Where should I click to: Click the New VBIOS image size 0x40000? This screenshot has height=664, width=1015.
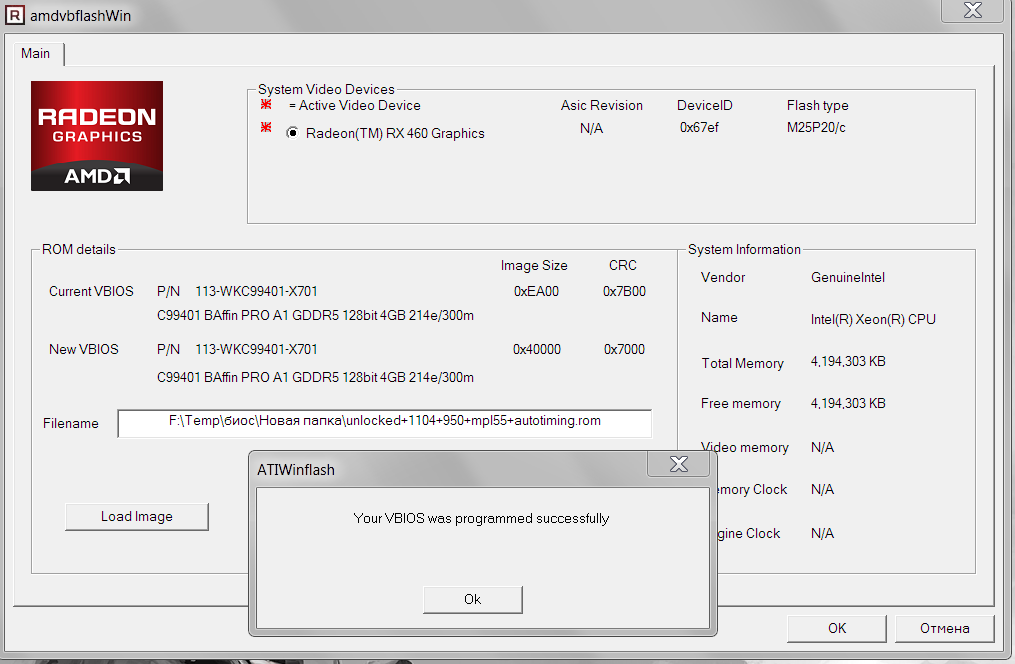[x=537, y=349]
